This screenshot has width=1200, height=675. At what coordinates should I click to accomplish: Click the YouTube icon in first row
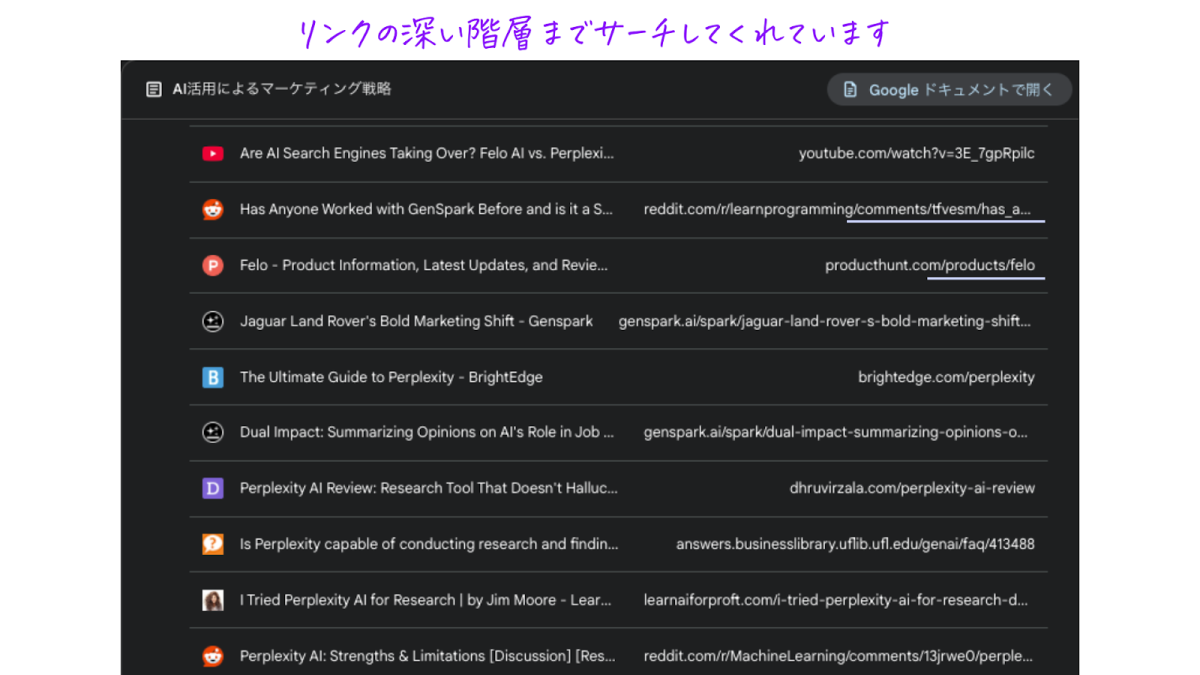(x=213, y=154)
